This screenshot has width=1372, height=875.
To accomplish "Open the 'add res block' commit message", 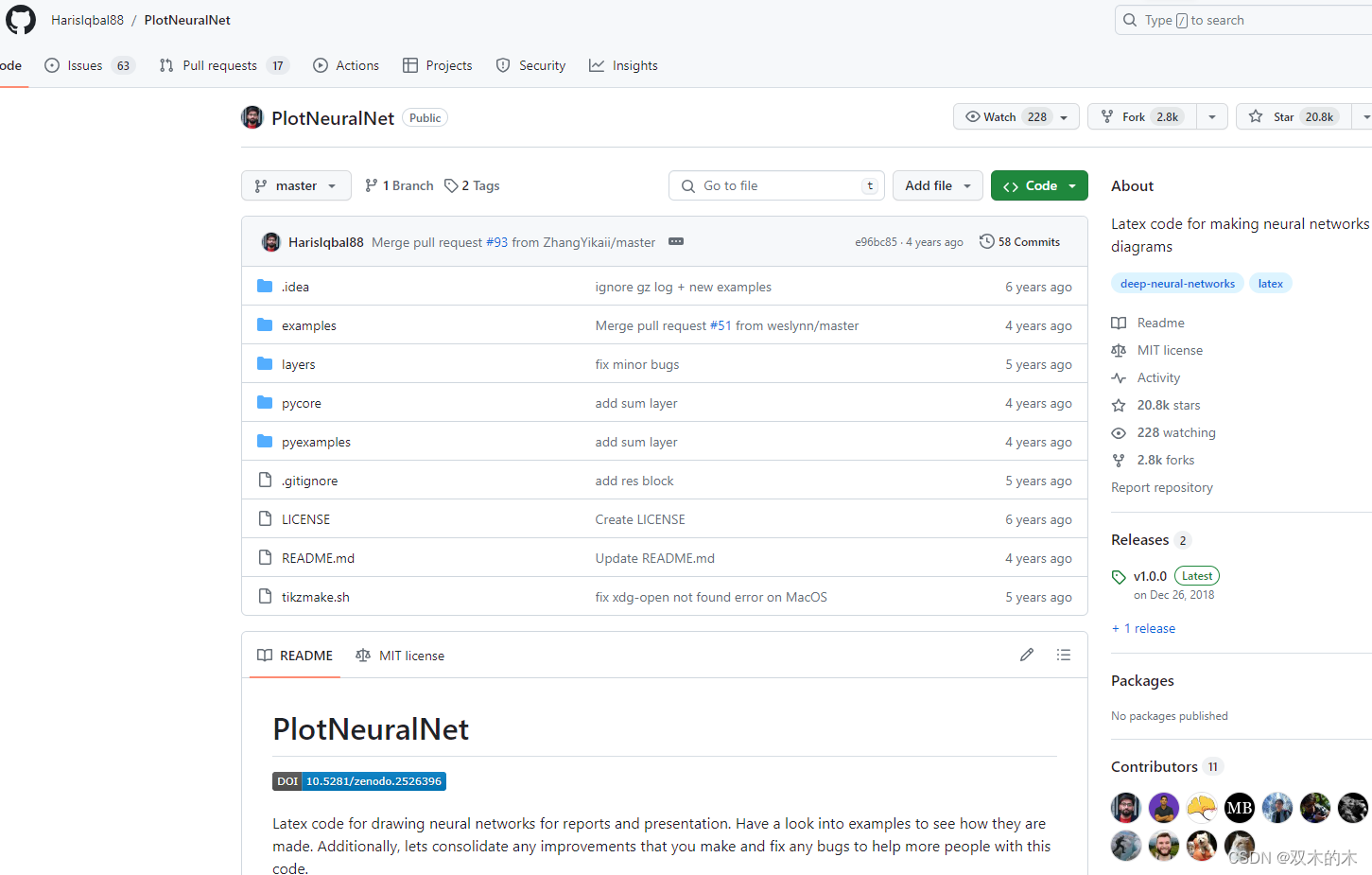I will coord(634,481).
